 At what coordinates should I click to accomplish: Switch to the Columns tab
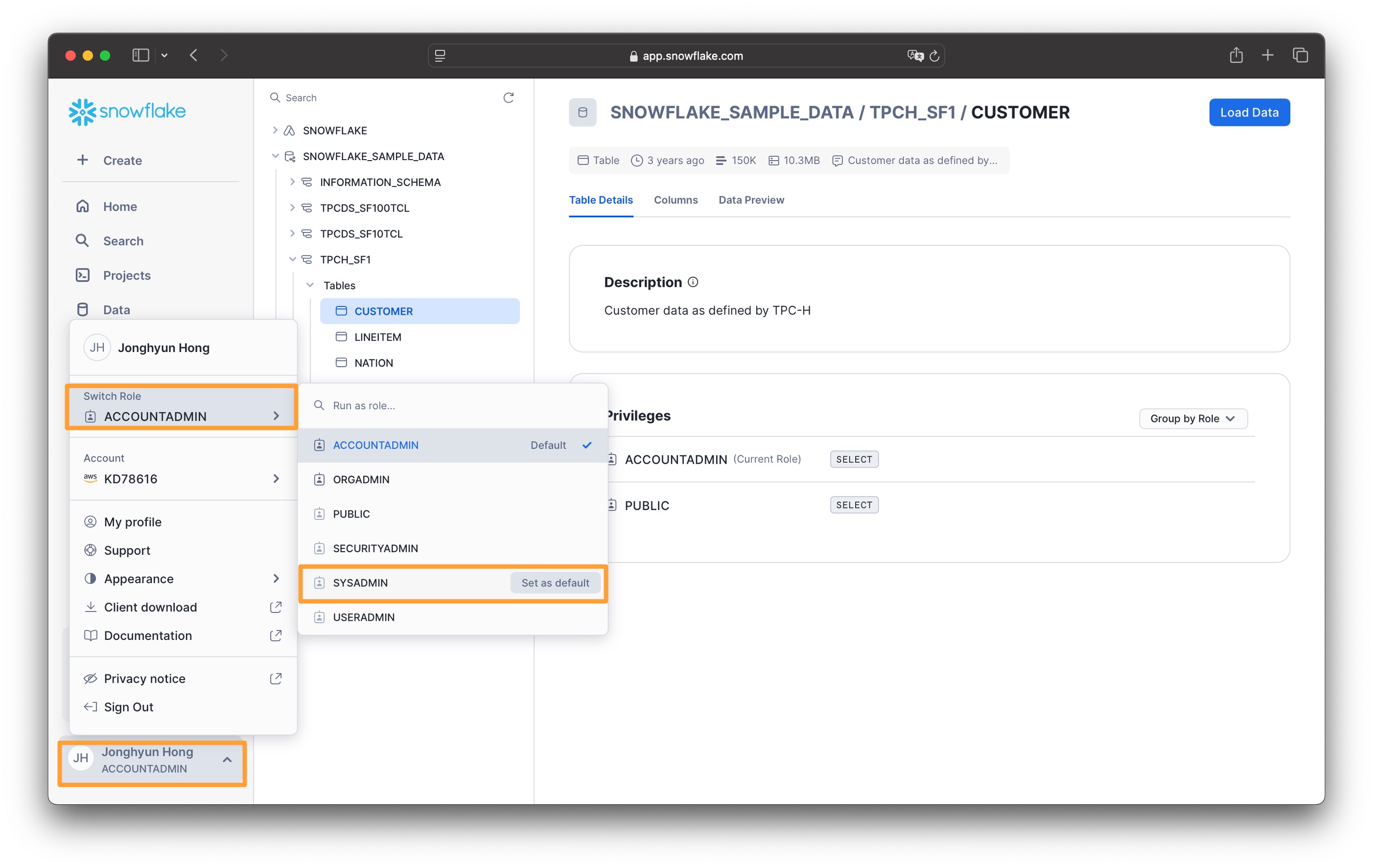point(675,200)
